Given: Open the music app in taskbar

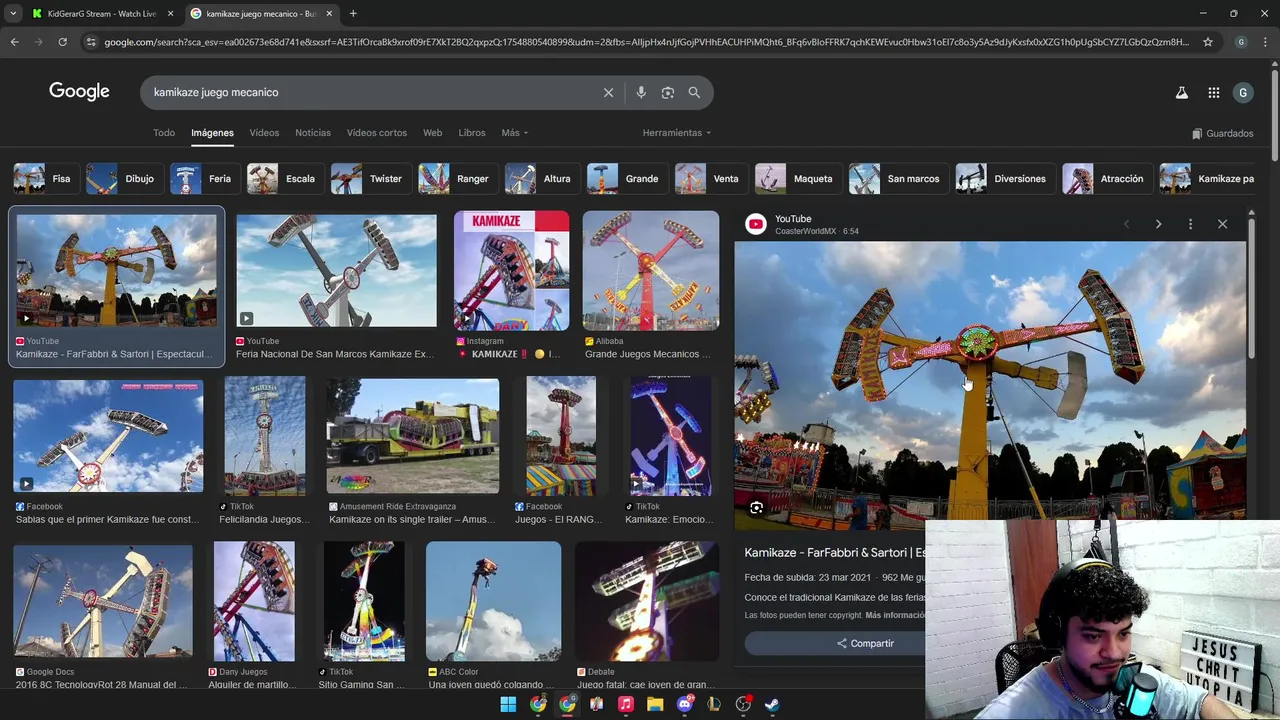Looking at the screenshot, I should [x=625, y=704].
